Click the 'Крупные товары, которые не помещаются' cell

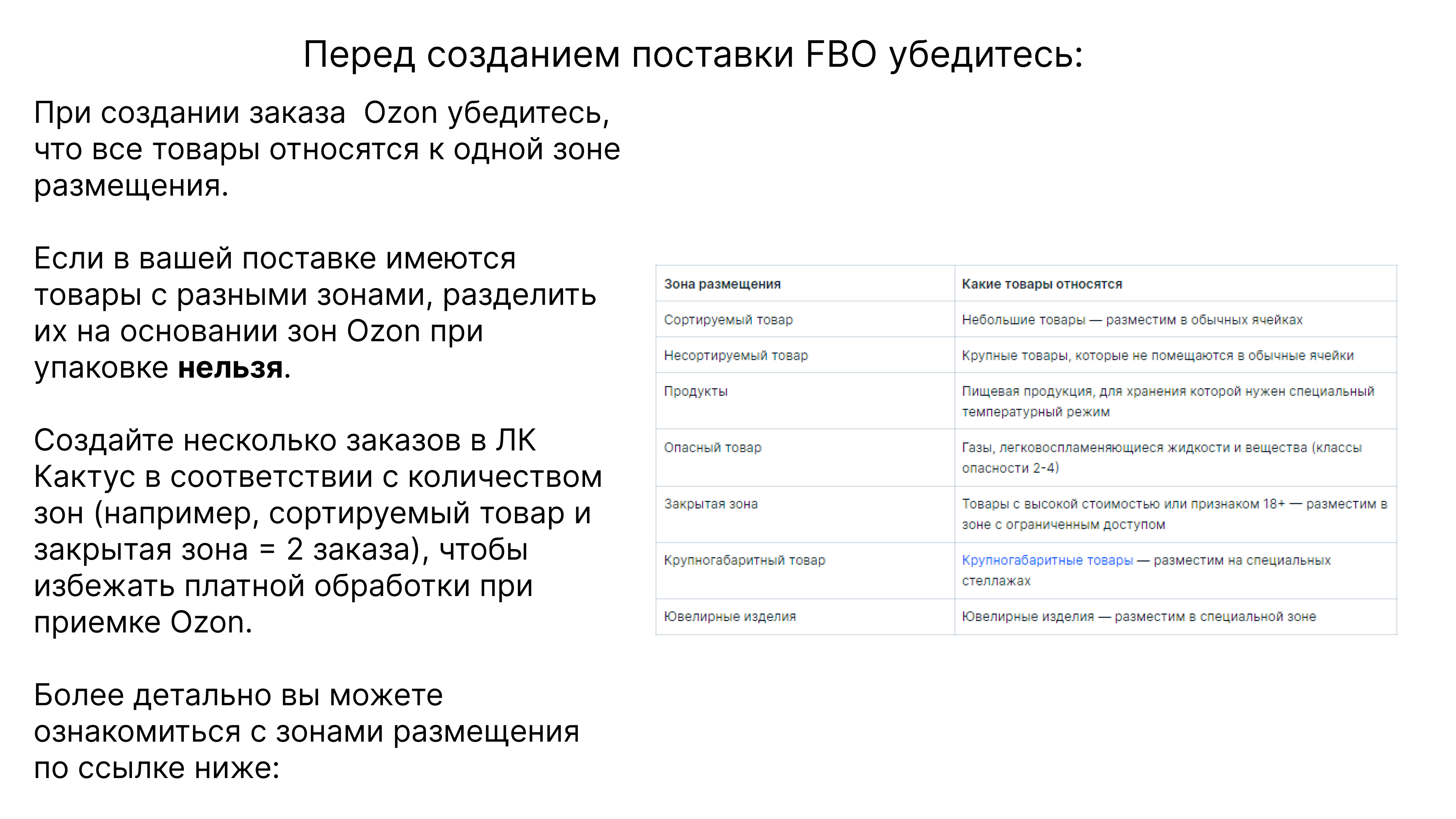pyautogui.click(x=1157, y=356)
